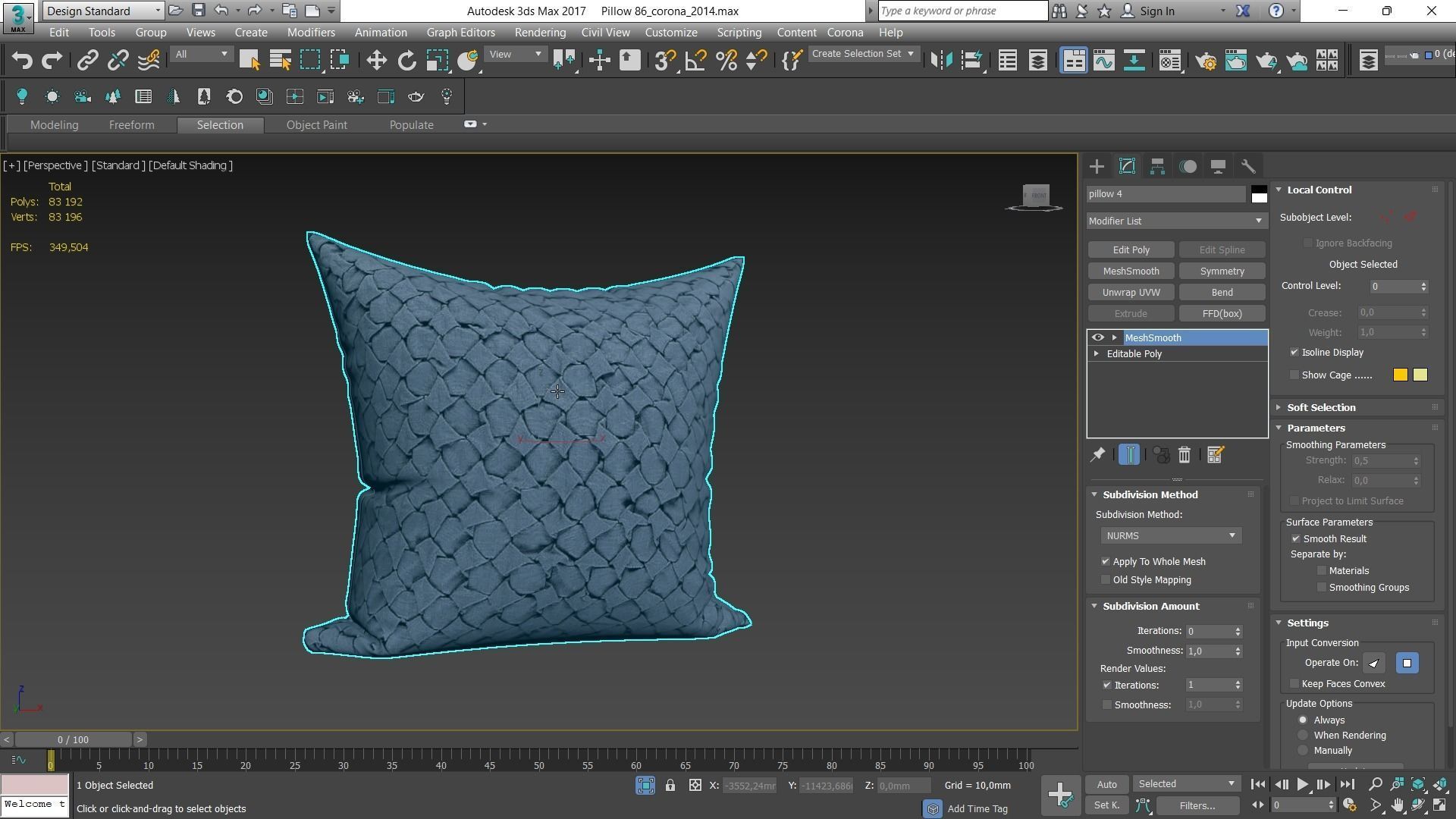The width and height of the screenshot is (1456, 819).
Task: Click the pale yellow cage color swatch
Action: (1420, 375)
